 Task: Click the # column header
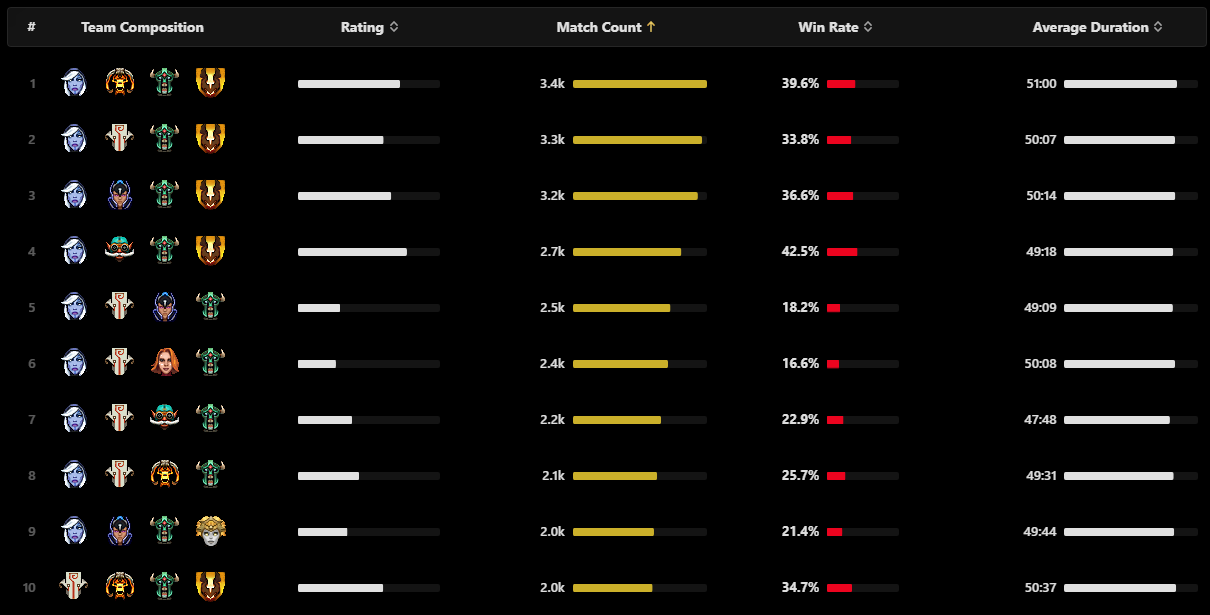pyautogui.click(x=32, y=27)
